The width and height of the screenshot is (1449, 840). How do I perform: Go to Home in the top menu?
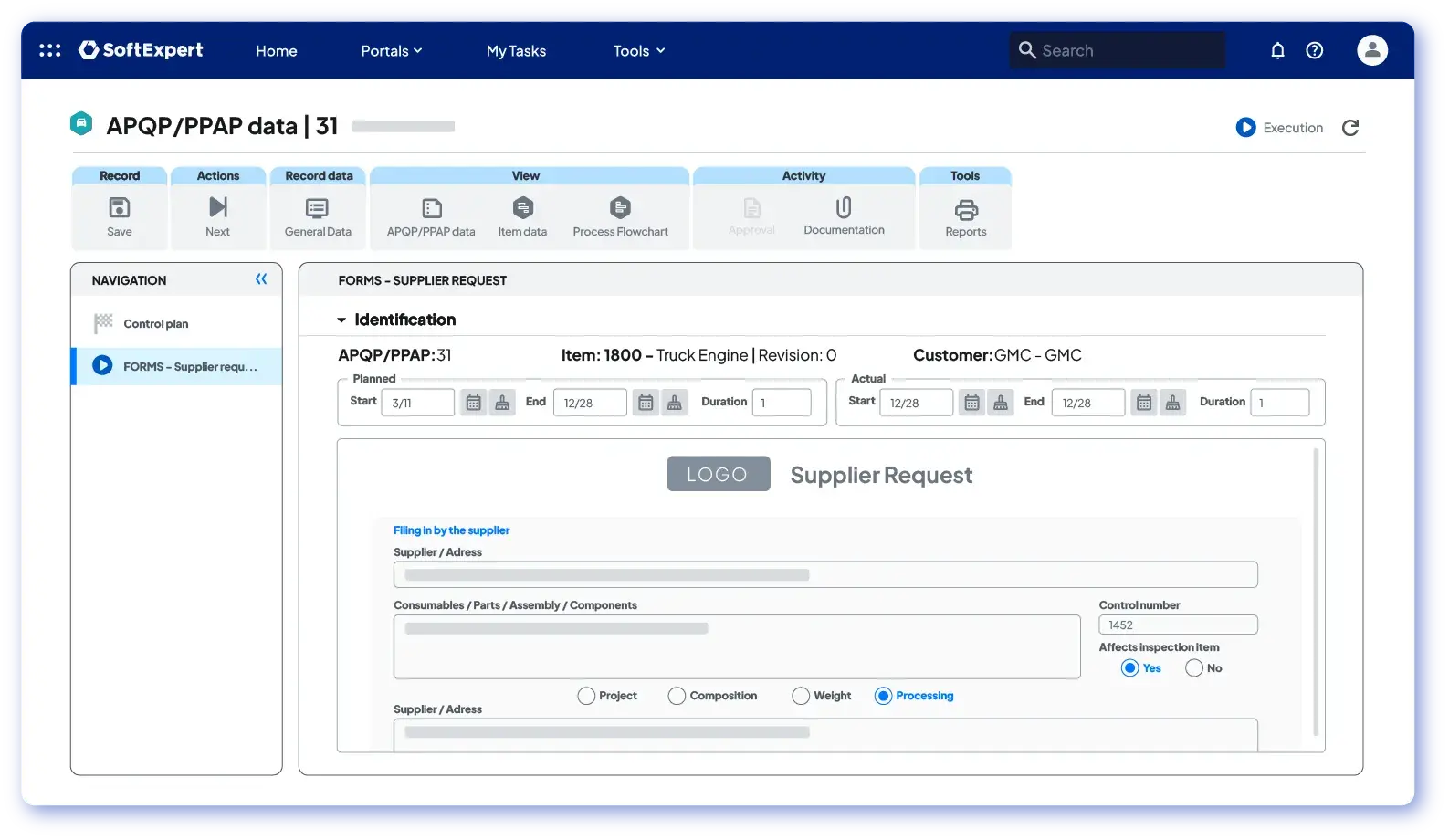tap(277, 51)
